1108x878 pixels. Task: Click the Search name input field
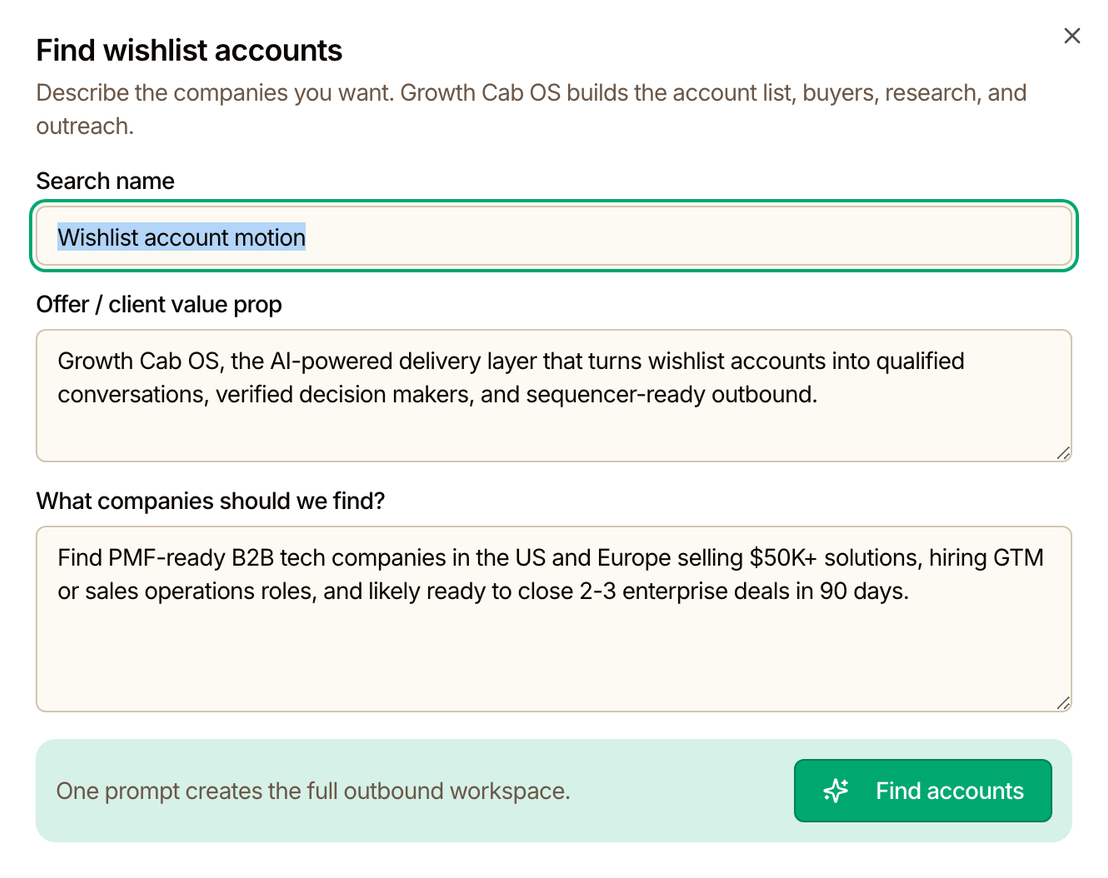(x=553, y=236)
